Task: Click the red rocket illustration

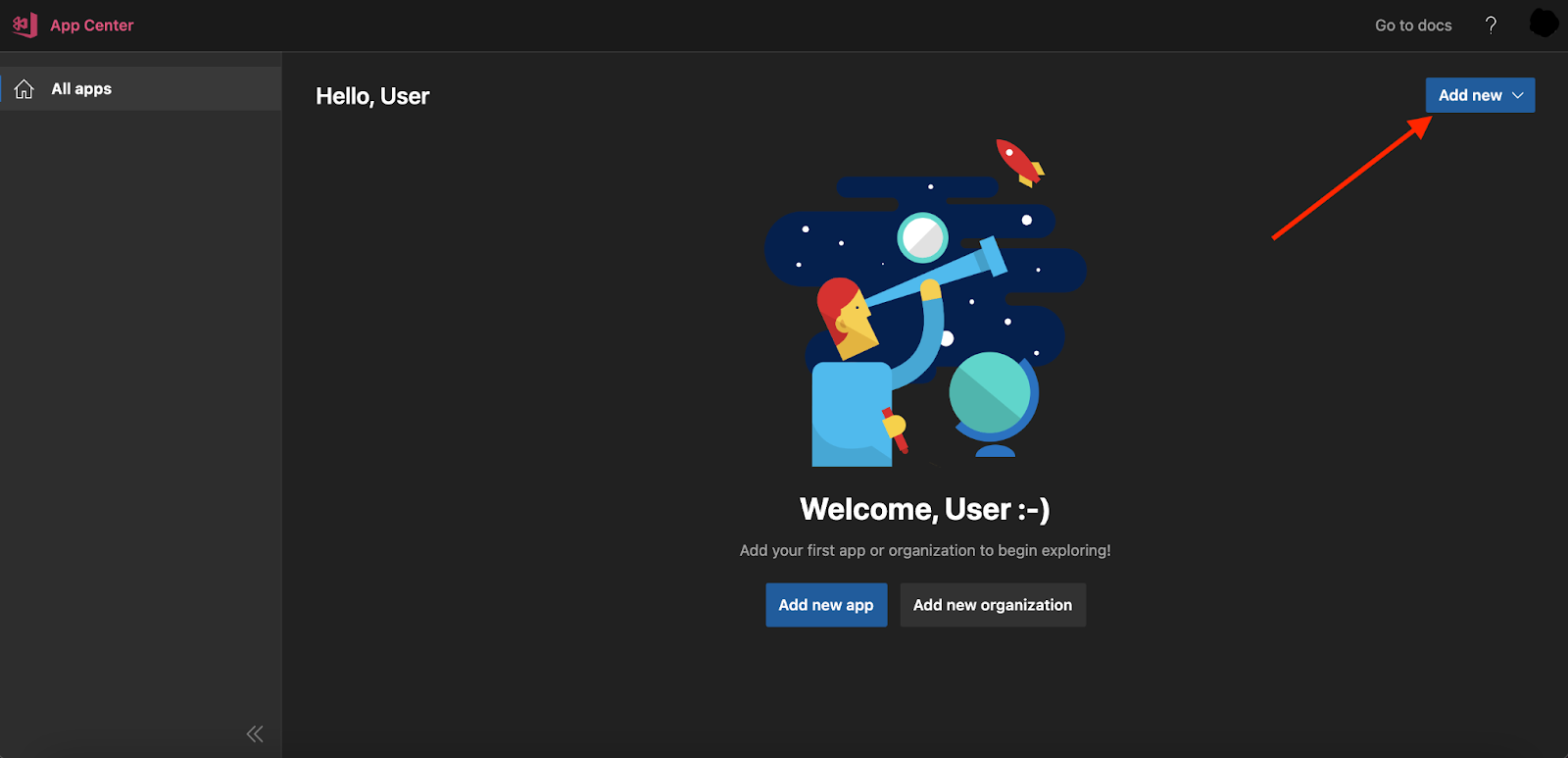Action: 1019,163
